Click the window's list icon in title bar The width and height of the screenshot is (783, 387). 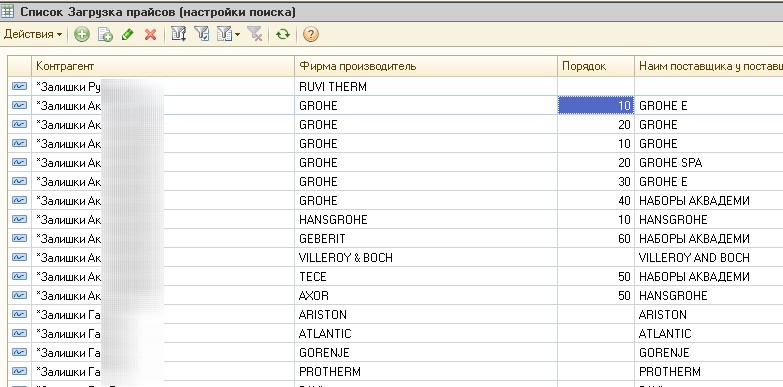(7, 11)
